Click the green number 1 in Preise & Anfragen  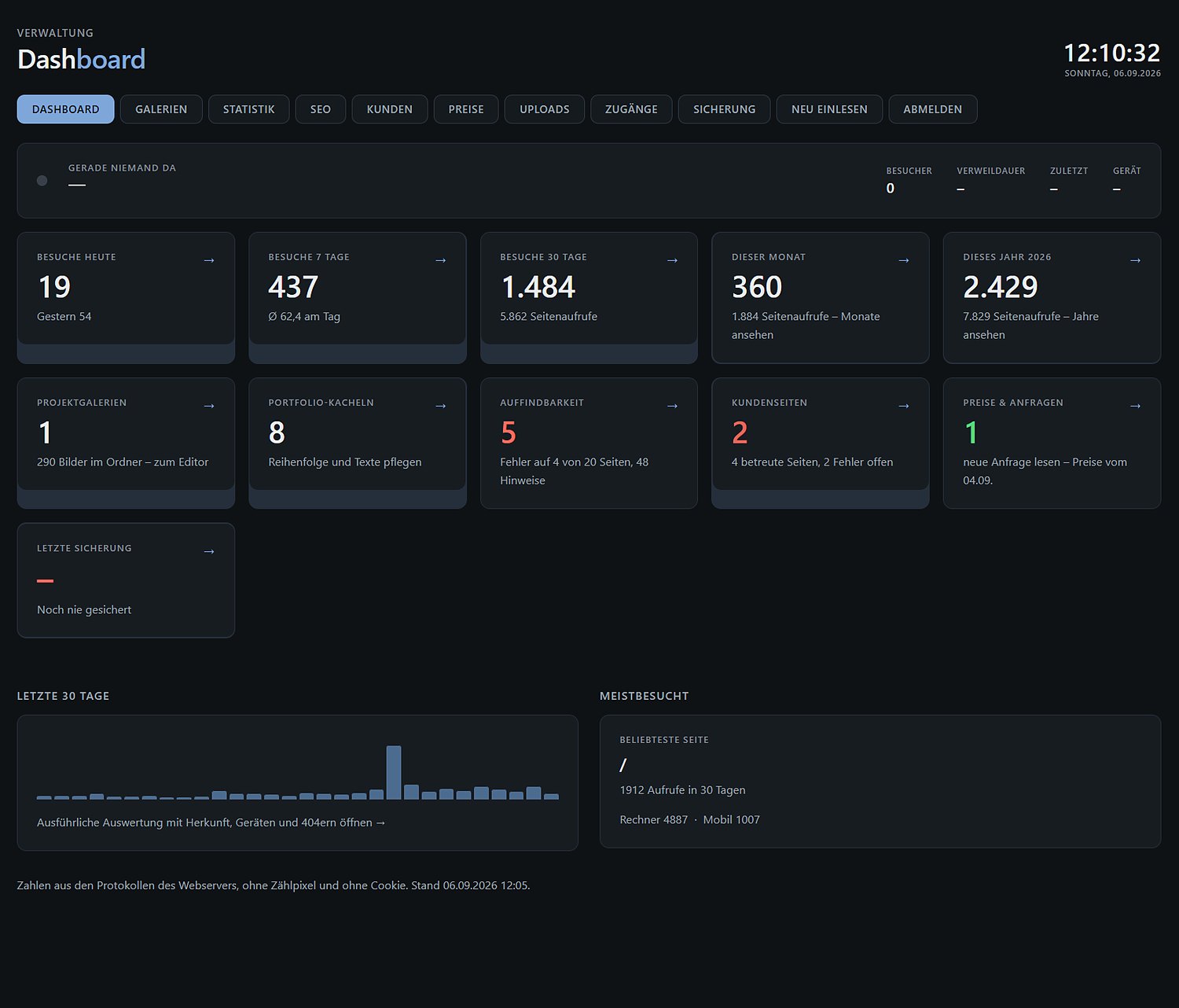pyautogui.click(x=971, y=432)
